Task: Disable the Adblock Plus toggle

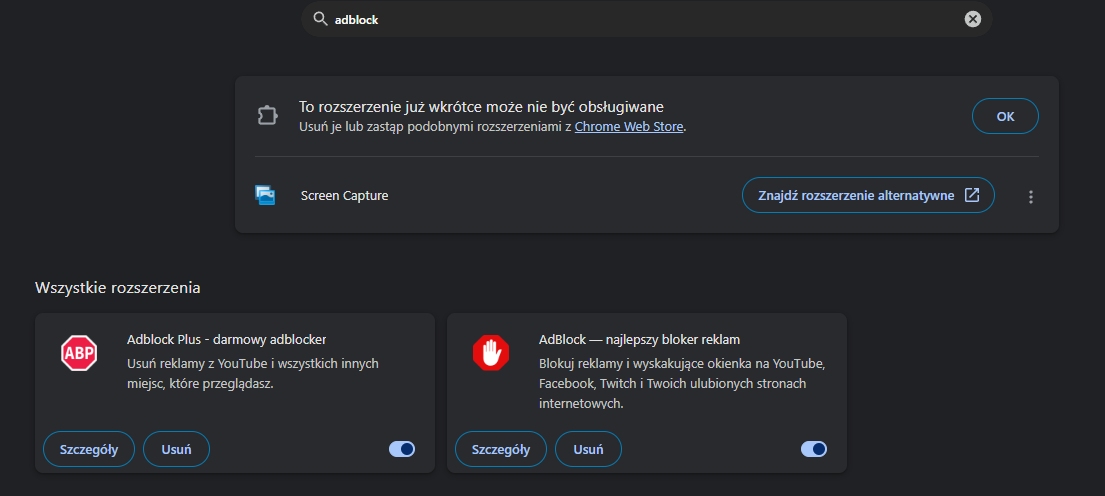Action: click(402, 449)
